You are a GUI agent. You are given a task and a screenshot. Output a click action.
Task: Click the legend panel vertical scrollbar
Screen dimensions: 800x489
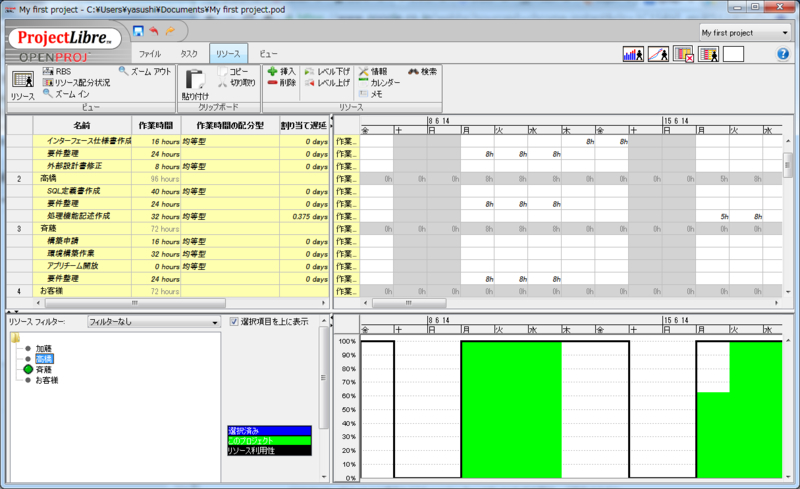point(323,398)
